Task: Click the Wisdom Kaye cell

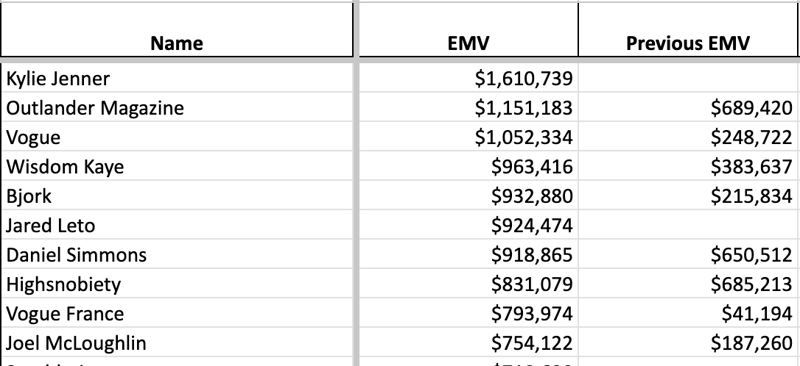Action: tap(177, 166)
